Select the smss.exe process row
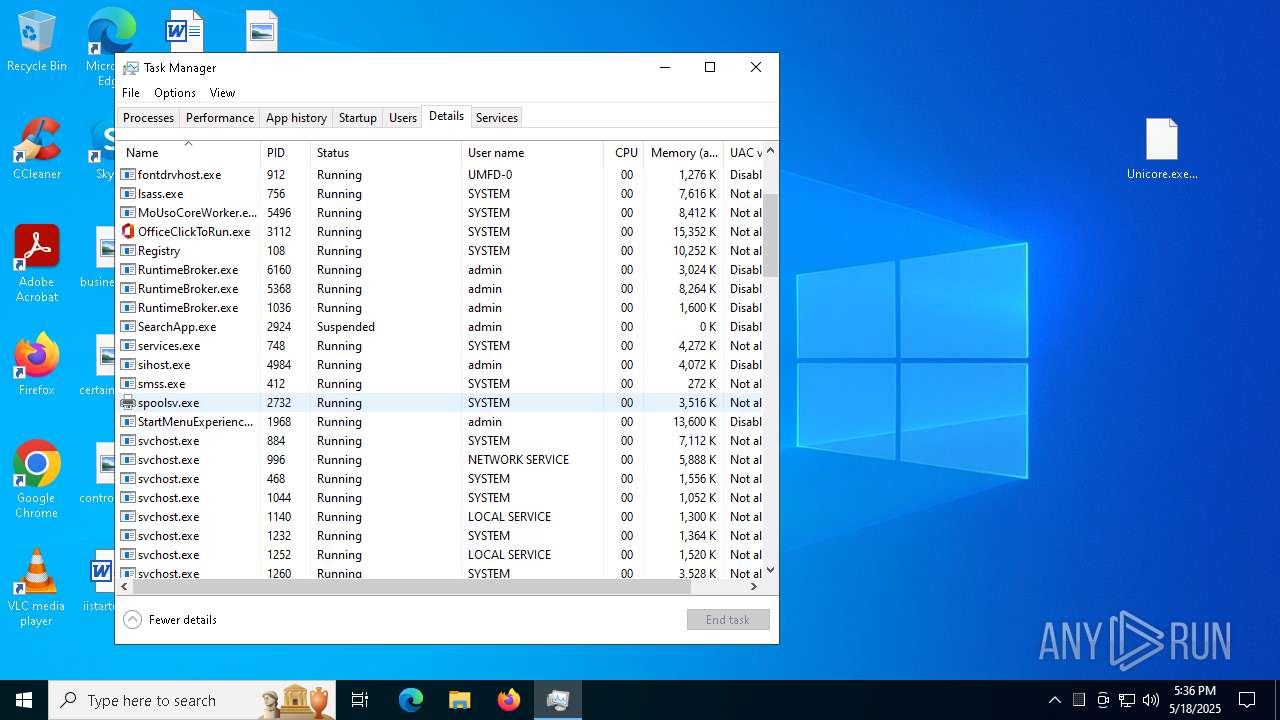The height and width of the screenshot is (720, 1280). tap(440, 384)
